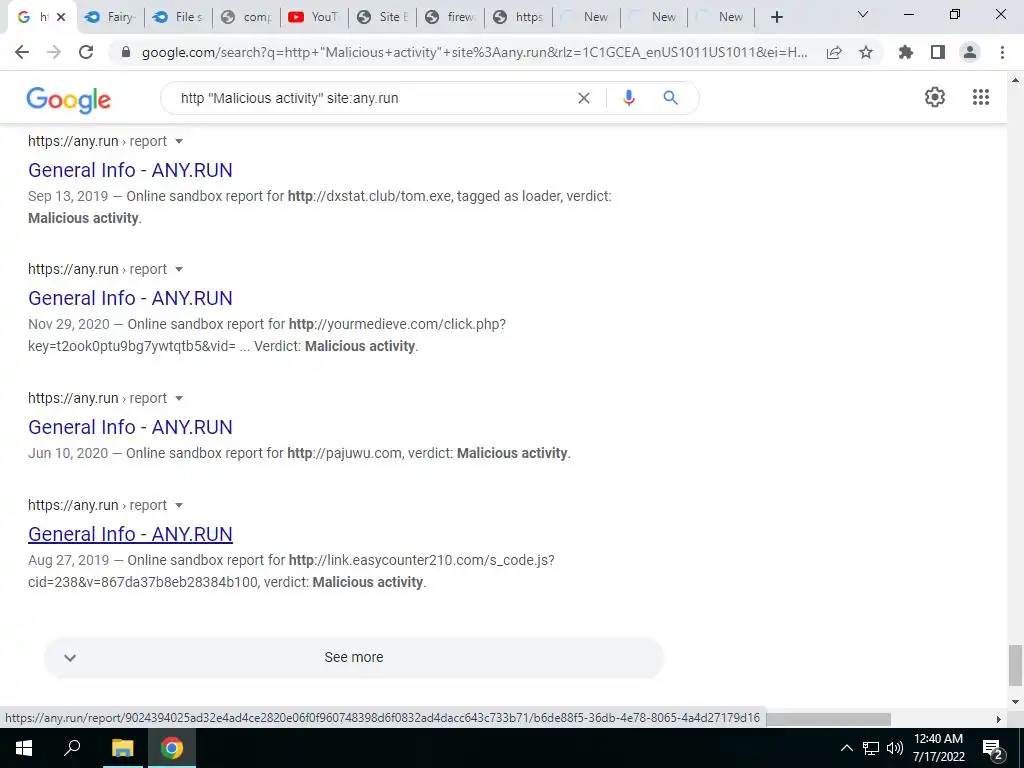
Task: Switch to the Fairy tab
Action: (x=111, y=17)
